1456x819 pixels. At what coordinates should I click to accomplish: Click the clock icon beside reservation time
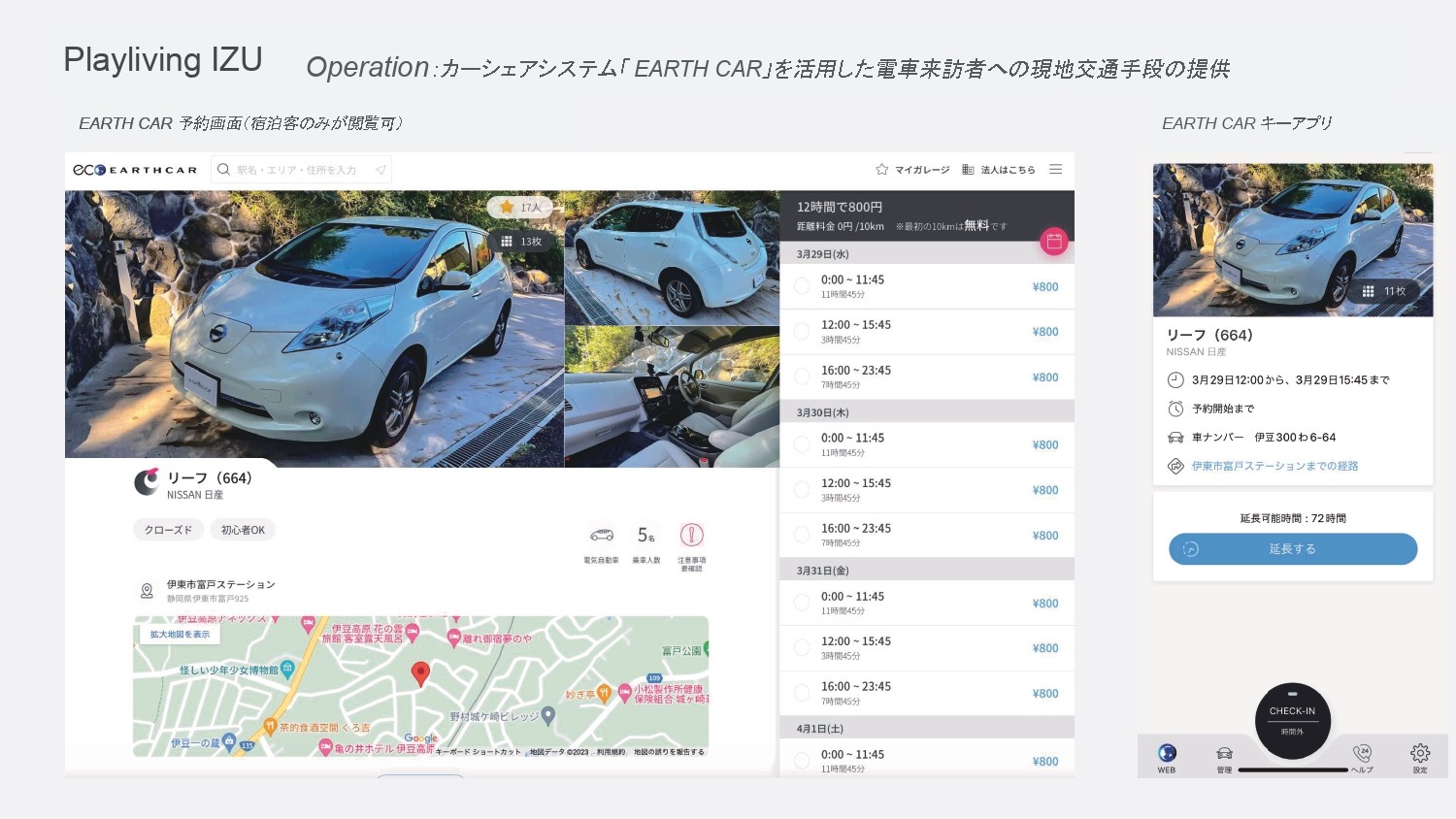(x=1175, y=379)
